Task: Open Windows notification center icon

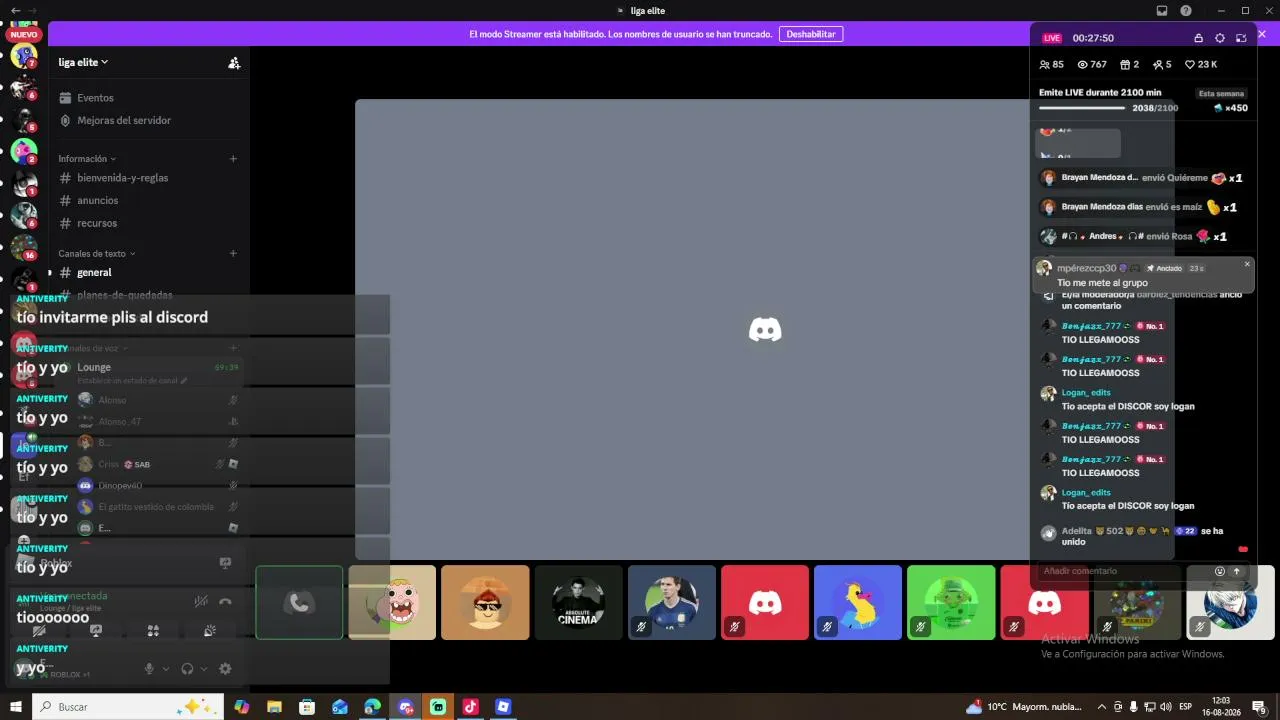Action: [1262, 707]
